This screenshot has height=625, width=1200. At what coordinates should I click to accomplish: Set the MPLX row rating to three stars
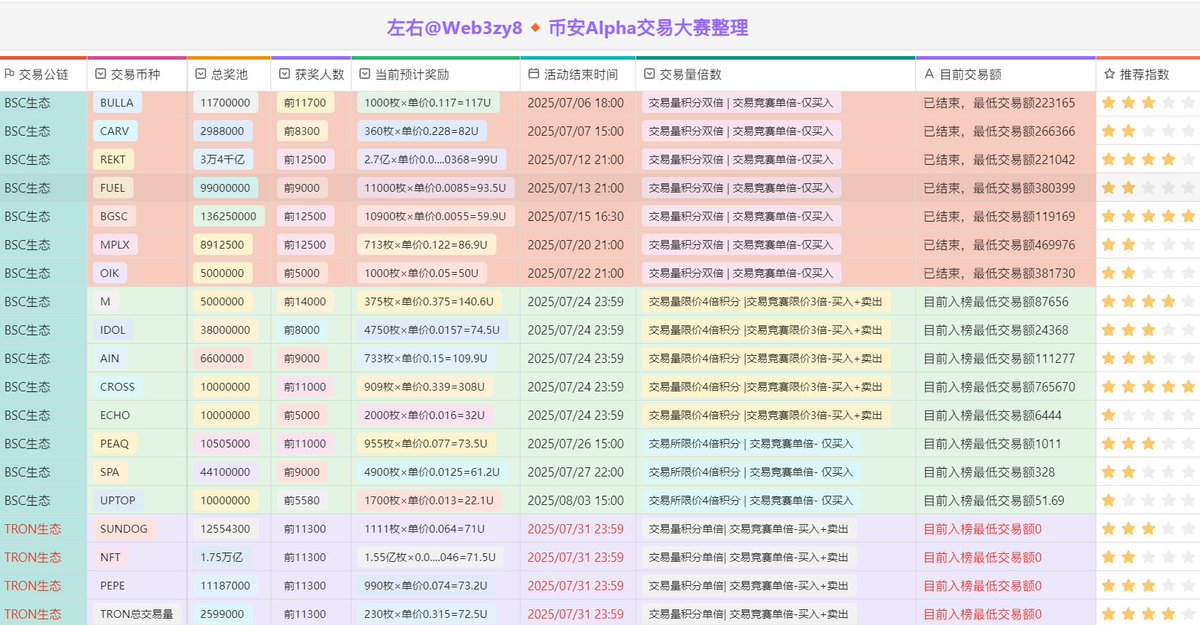point(1148,244)
